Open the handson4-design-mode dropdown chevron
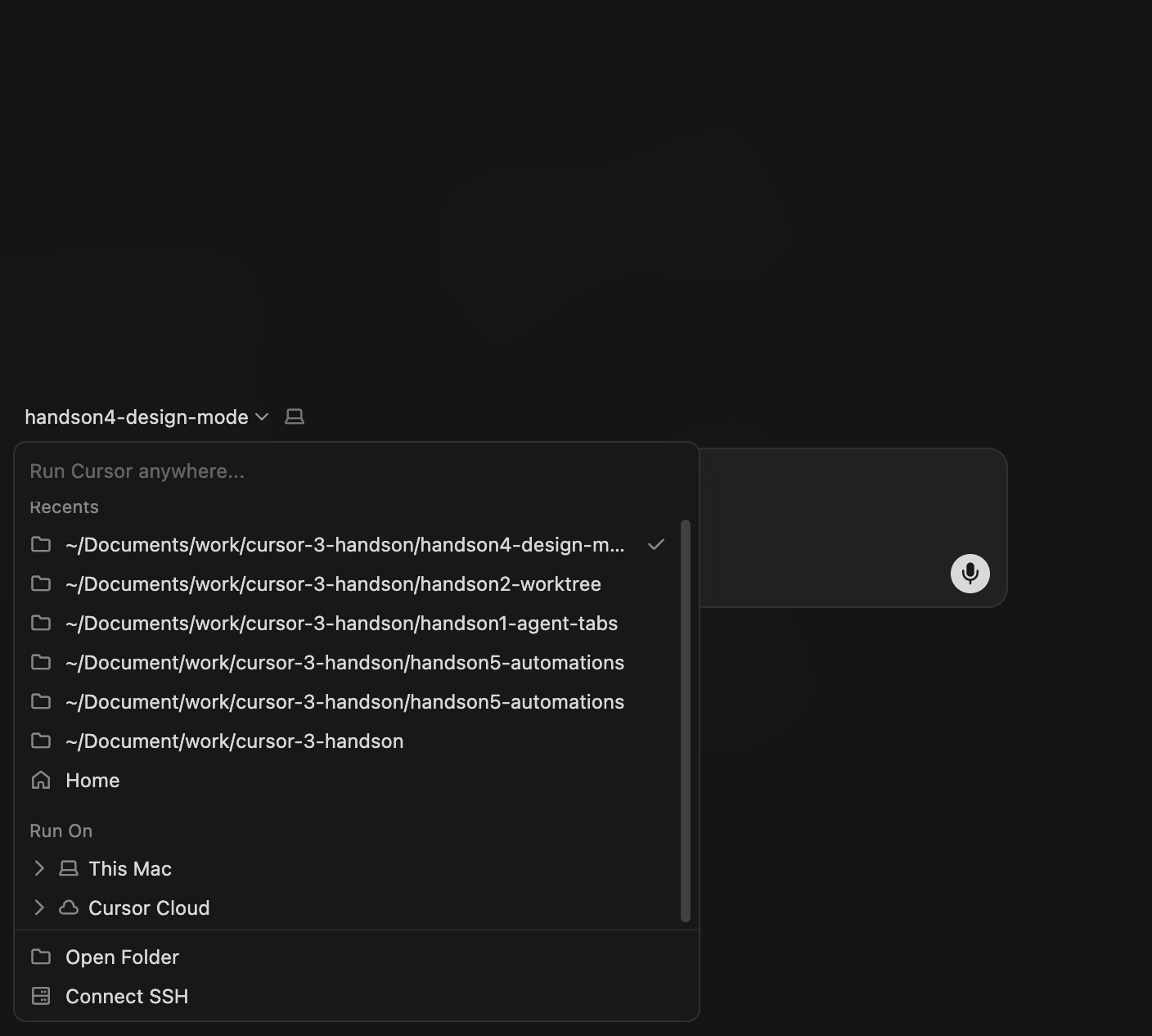The image size is (1152, 1036). 262,417
